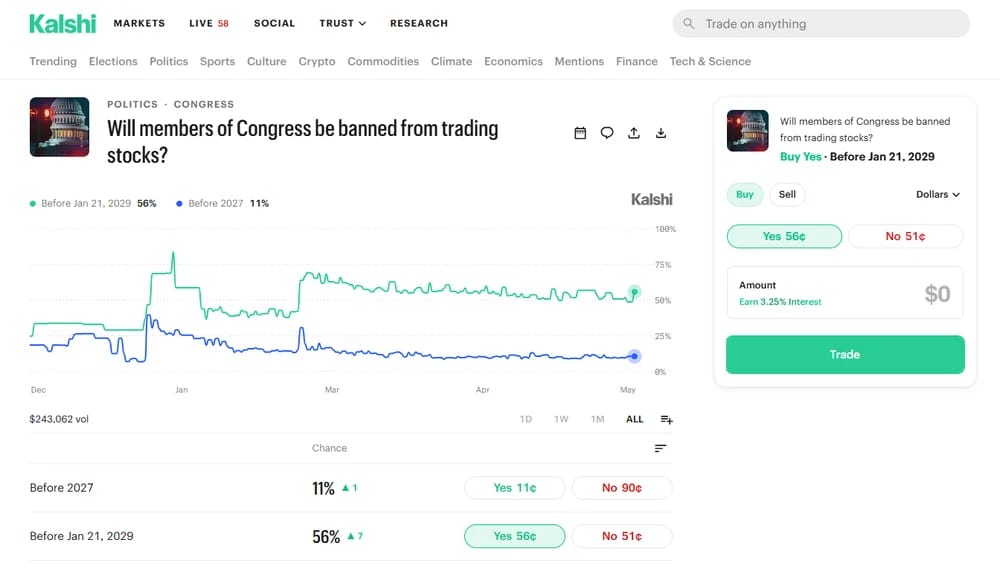This screenshot has width=1000, height=571.
Task: Click the download icon near the title
Action: click(x=661, y=133)
